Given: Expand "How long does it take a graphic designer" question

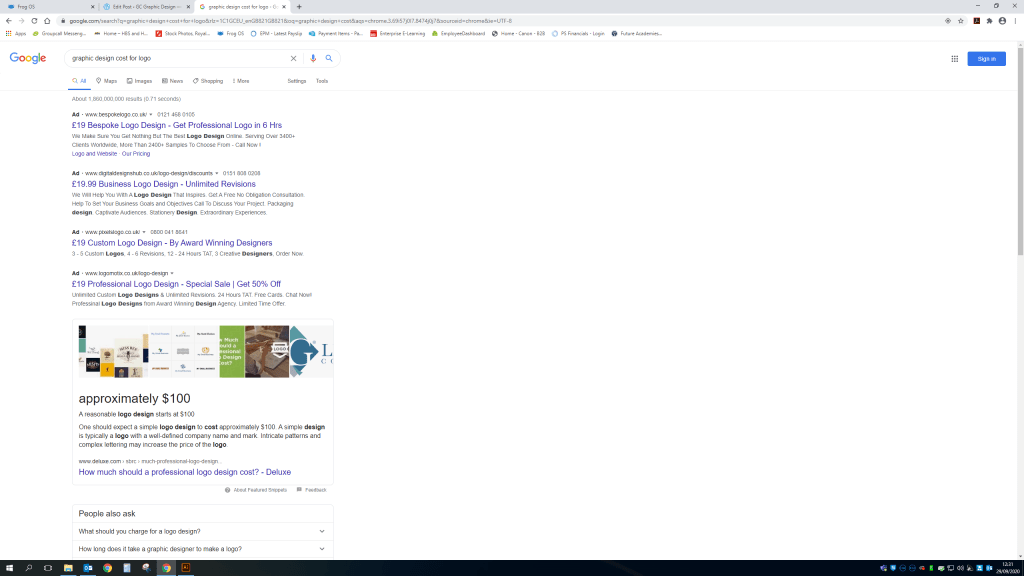Looking at the screenshot, I should click(x=202, y=549).
